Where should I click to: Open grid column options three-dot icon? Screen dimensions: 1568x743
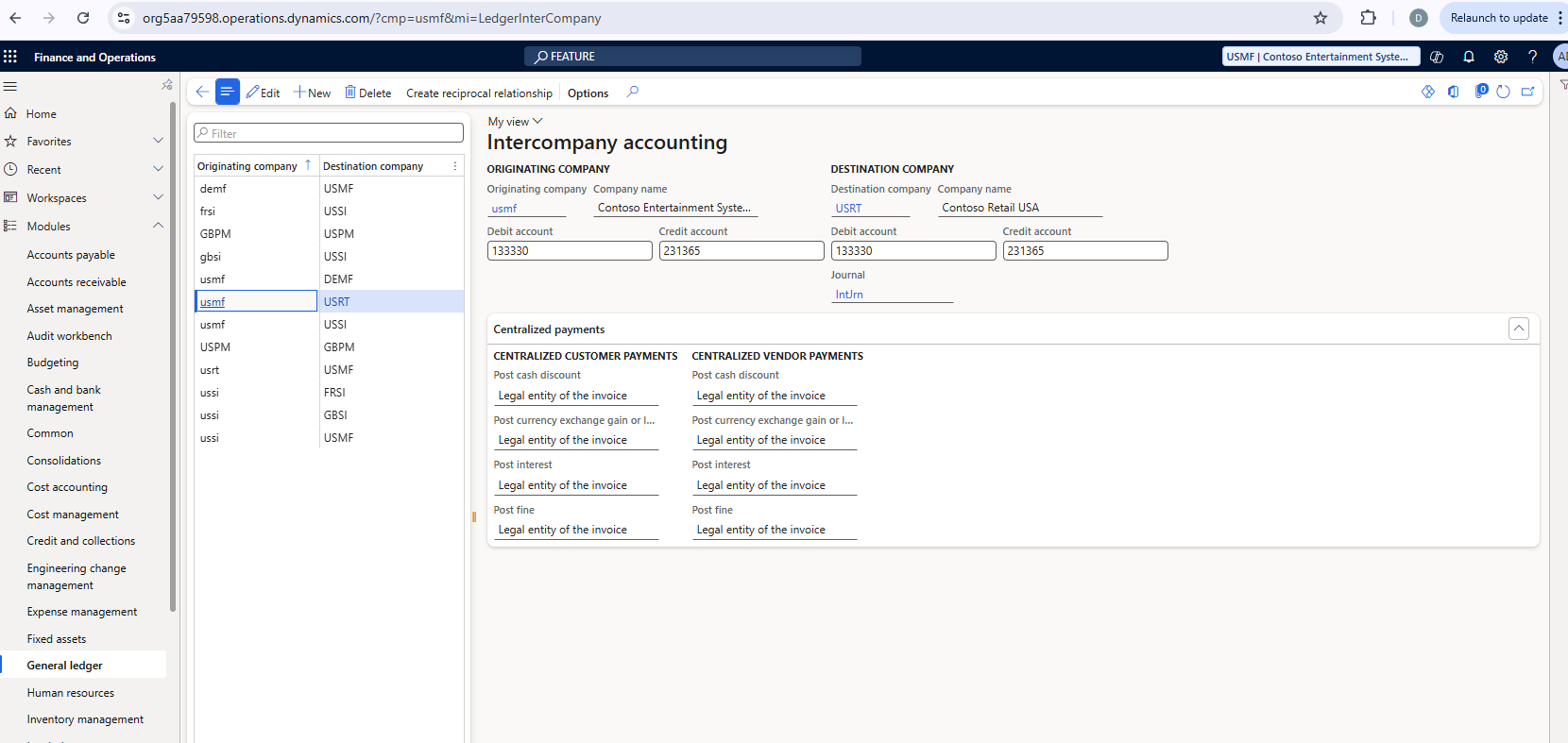455,166
